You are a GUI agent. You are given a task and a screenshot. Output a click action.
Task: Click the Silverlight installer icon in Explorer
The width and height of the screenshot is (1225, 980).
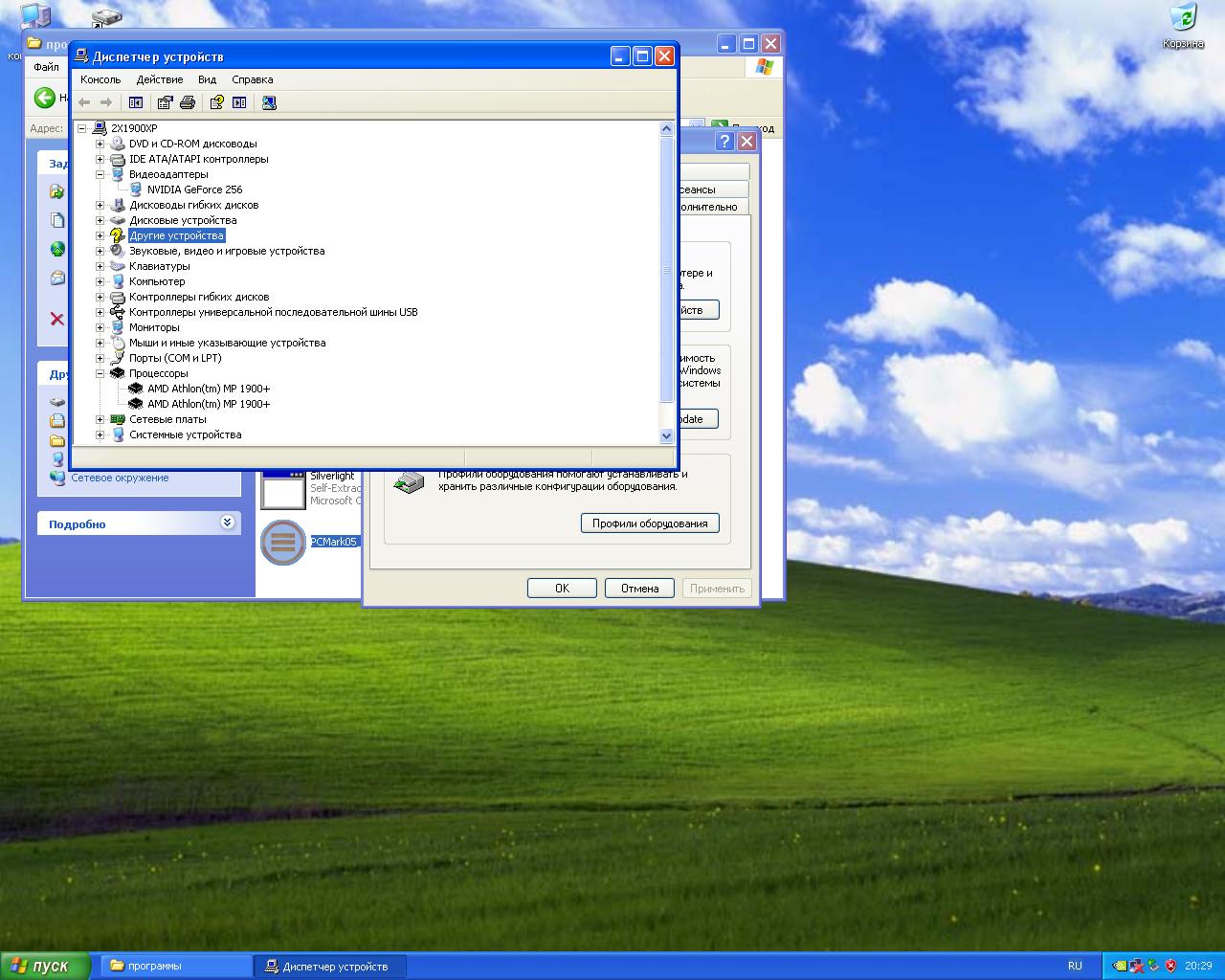point(283,488)
